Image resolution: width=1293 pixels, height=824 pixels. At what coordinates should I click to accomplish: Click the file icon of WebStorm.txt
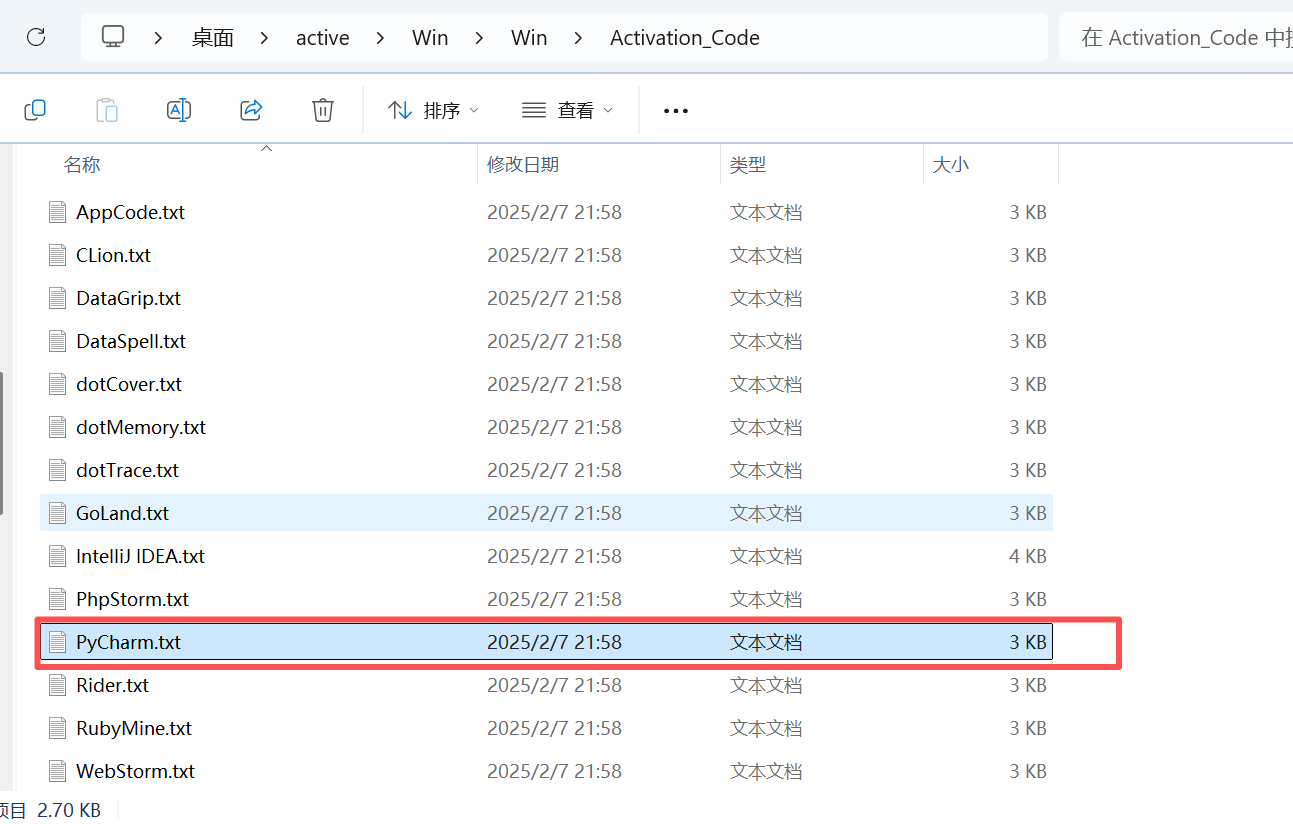(x=58, y=771)
